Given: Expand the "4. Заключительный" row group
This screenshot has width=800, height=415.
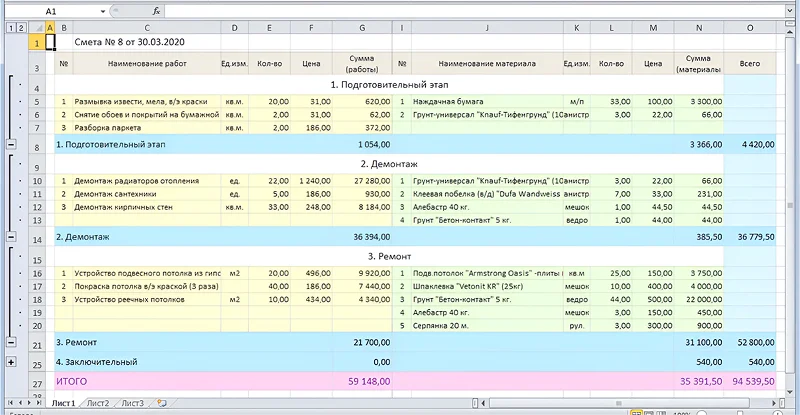Looking at the screenshot, I should pos(10,361).
